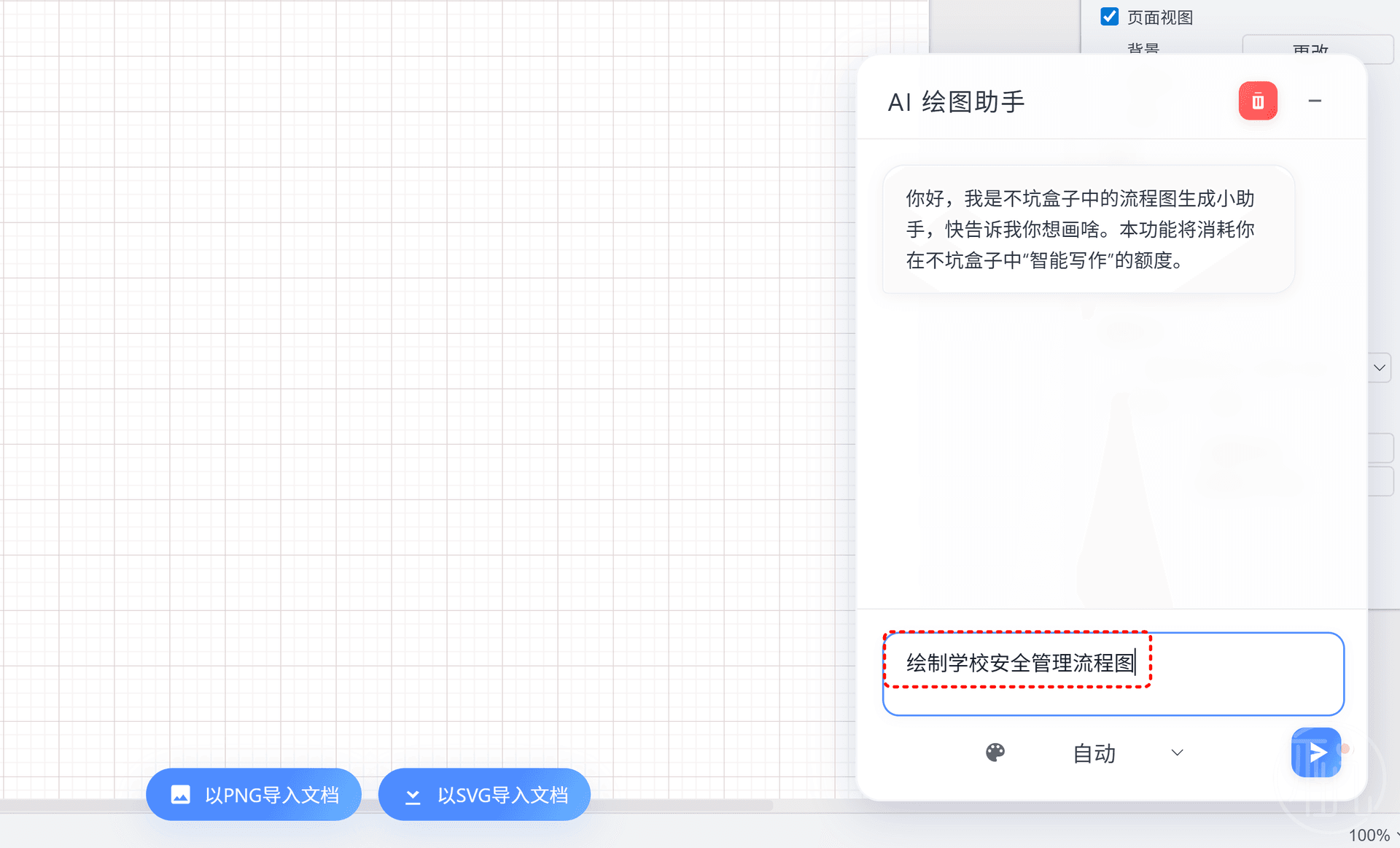This screenshot has height=848, width=1400.
Task: Click the red trash clear-chat icon
Action: click(x=1258, y=101)
